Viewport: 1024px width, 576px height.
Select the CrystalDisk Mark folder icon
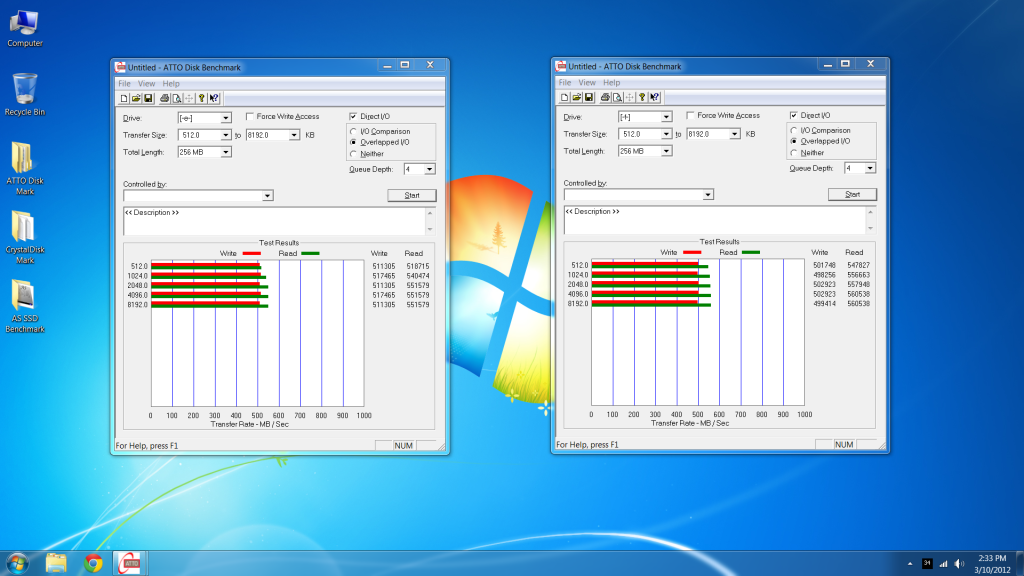(x=25, y=237)
